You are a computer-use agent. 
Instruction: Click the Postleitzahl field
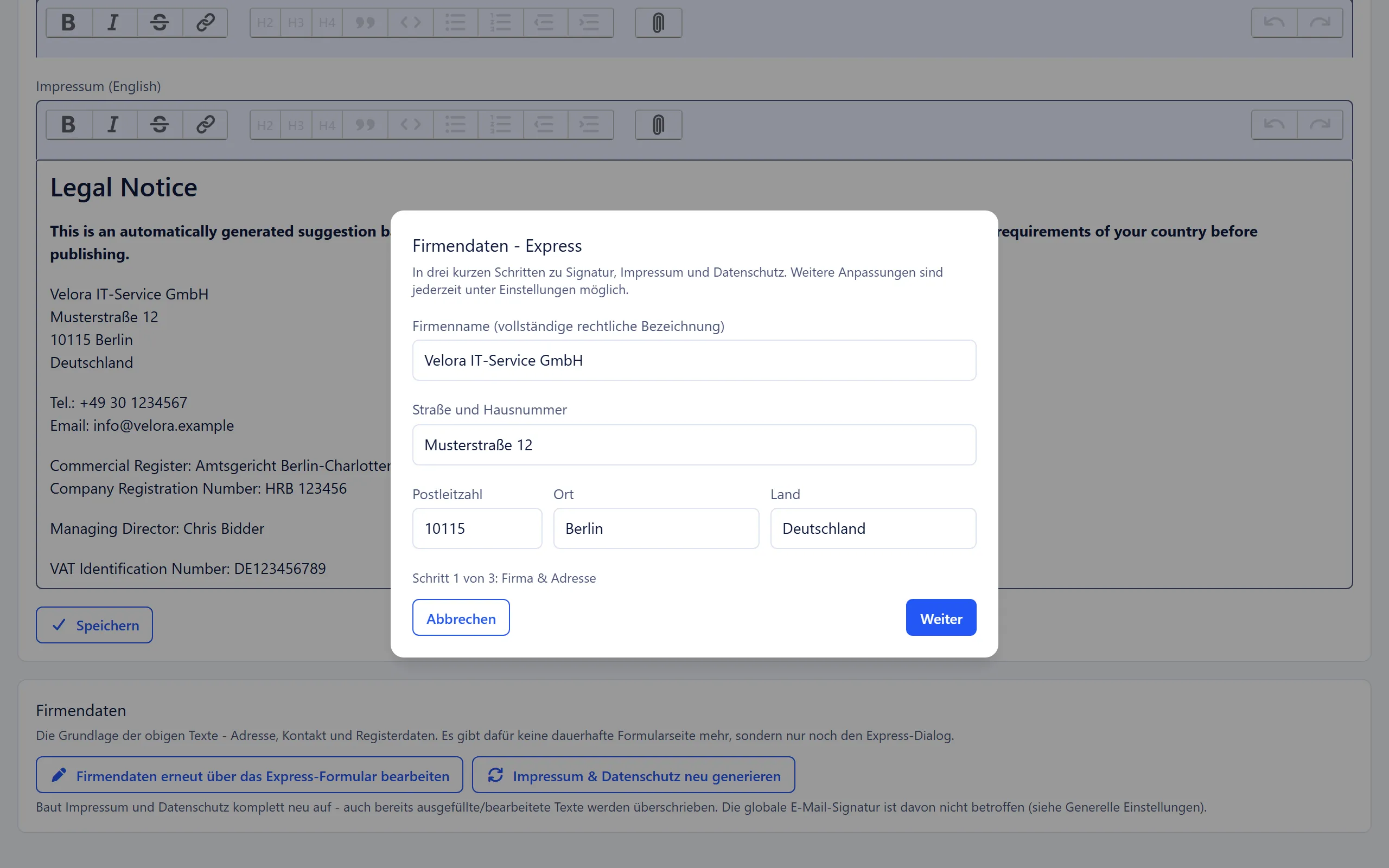point(477,528)
